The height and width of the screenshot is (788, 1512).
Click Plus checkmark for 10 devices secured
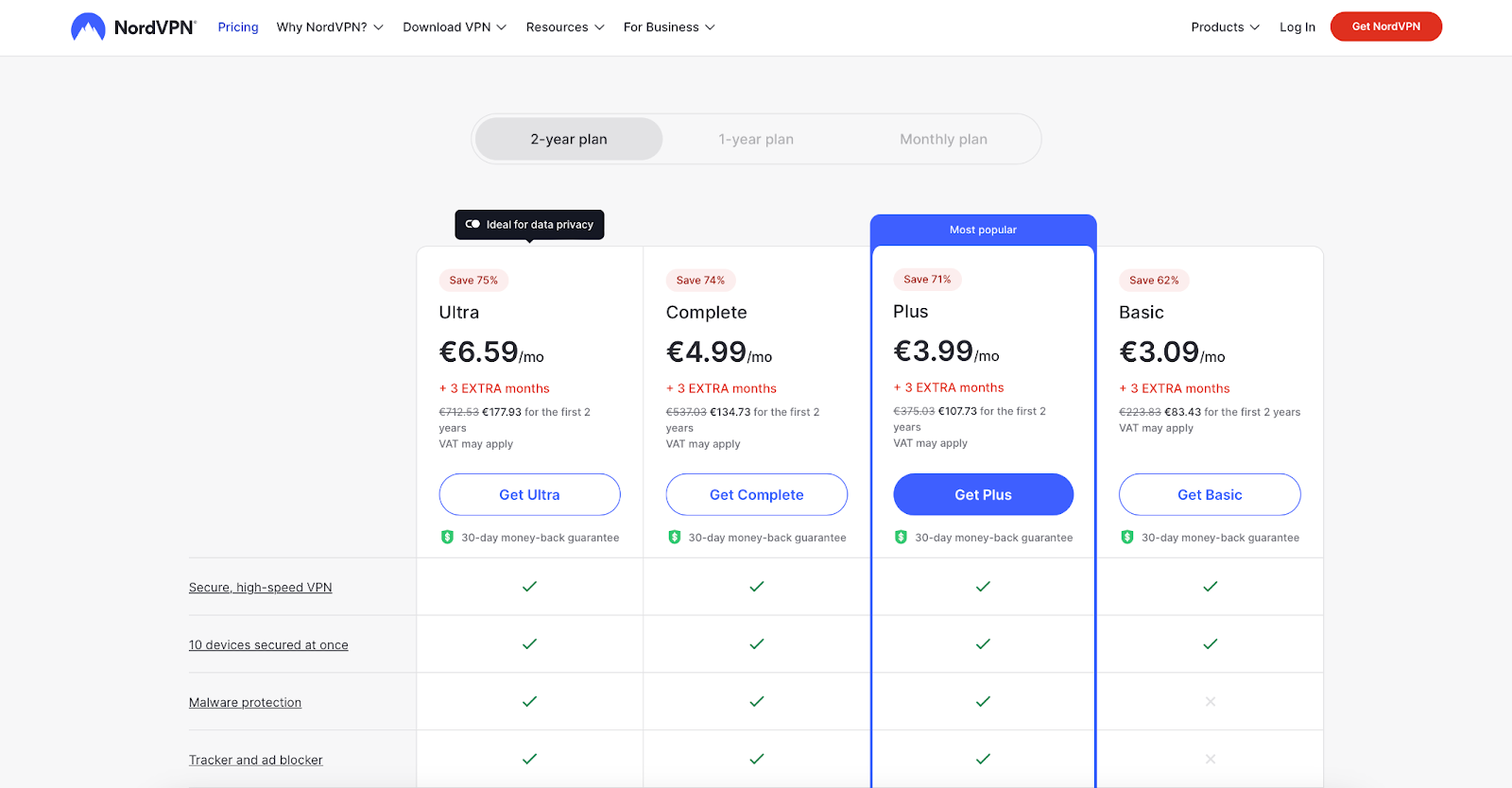tap(983, 644)
